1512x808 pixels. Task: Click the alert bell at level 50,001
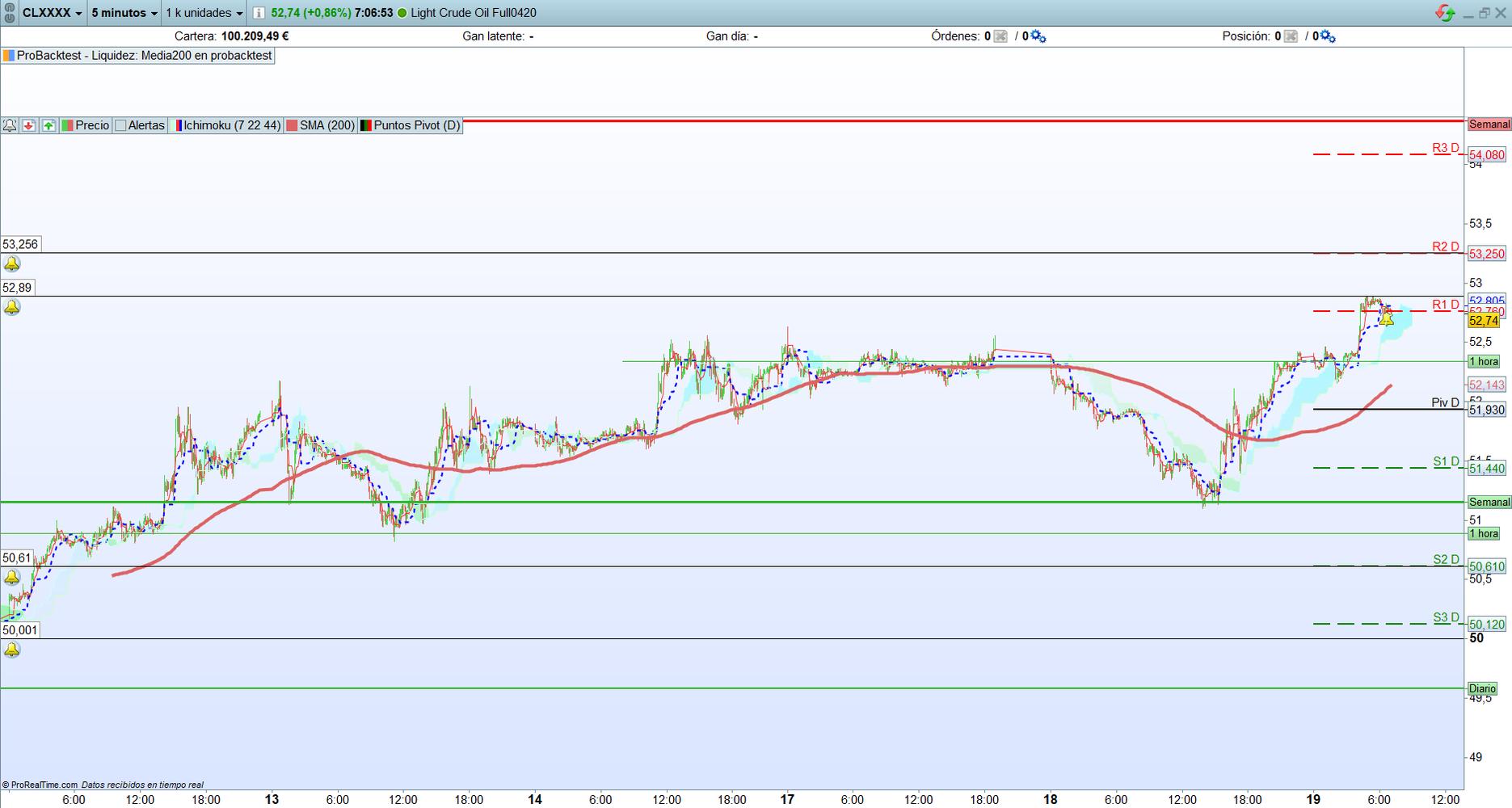pos(12,650)
